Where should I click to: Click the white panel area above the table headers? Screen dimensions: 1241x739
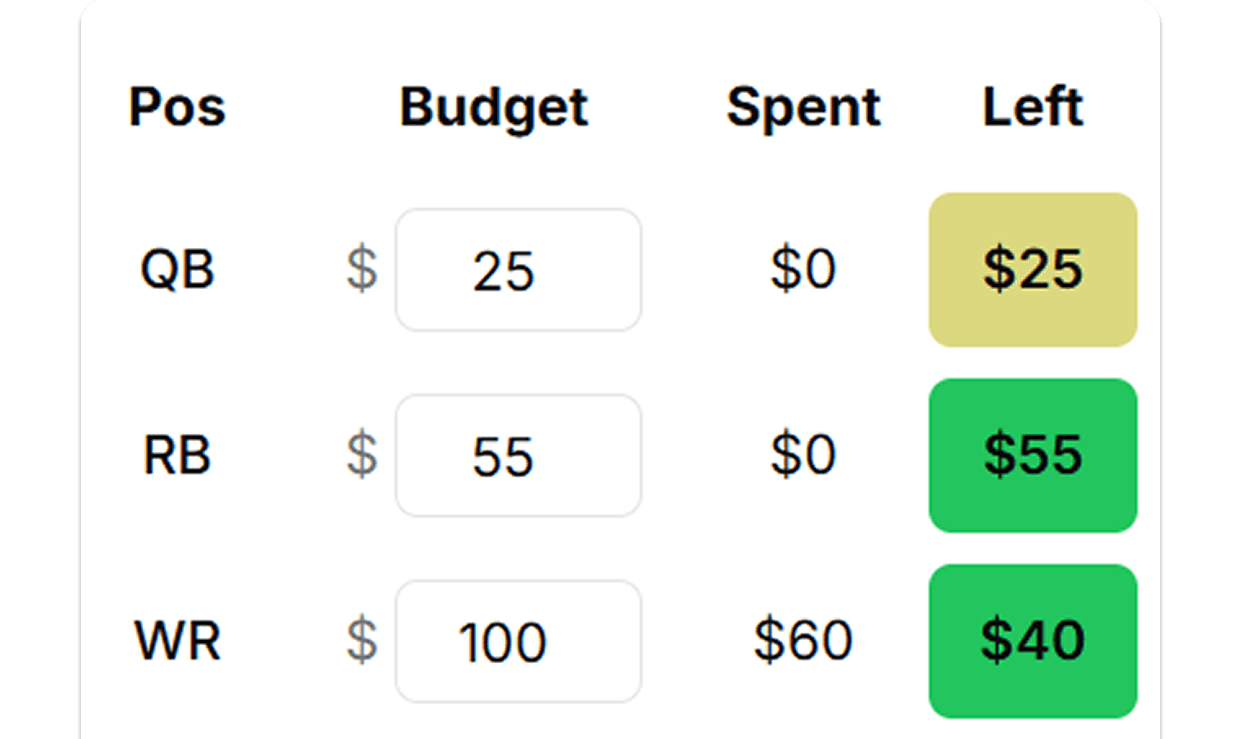[620, 40]
